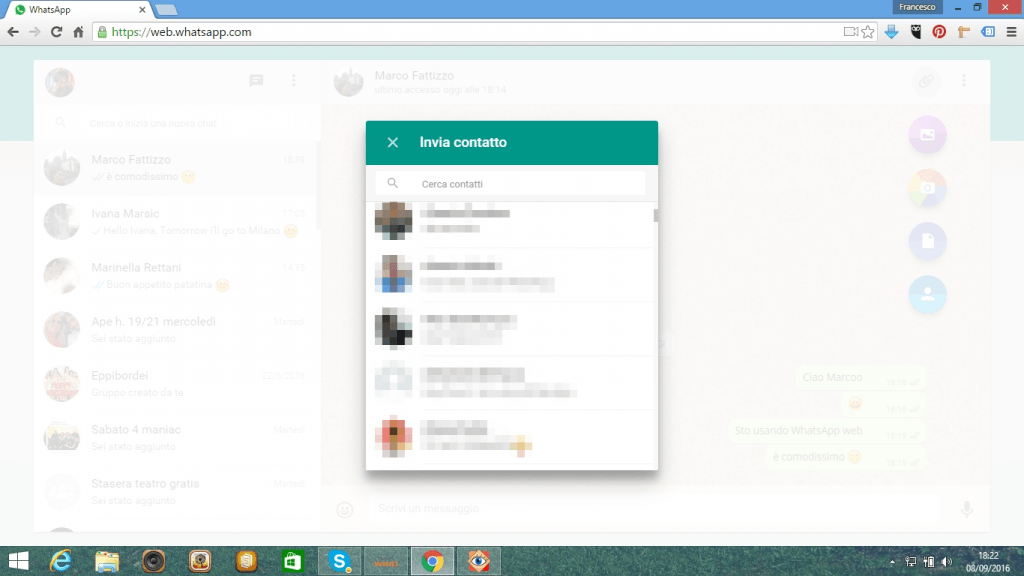Start recording a voice message
The image size is (1024, 576).
click(966, 509)
